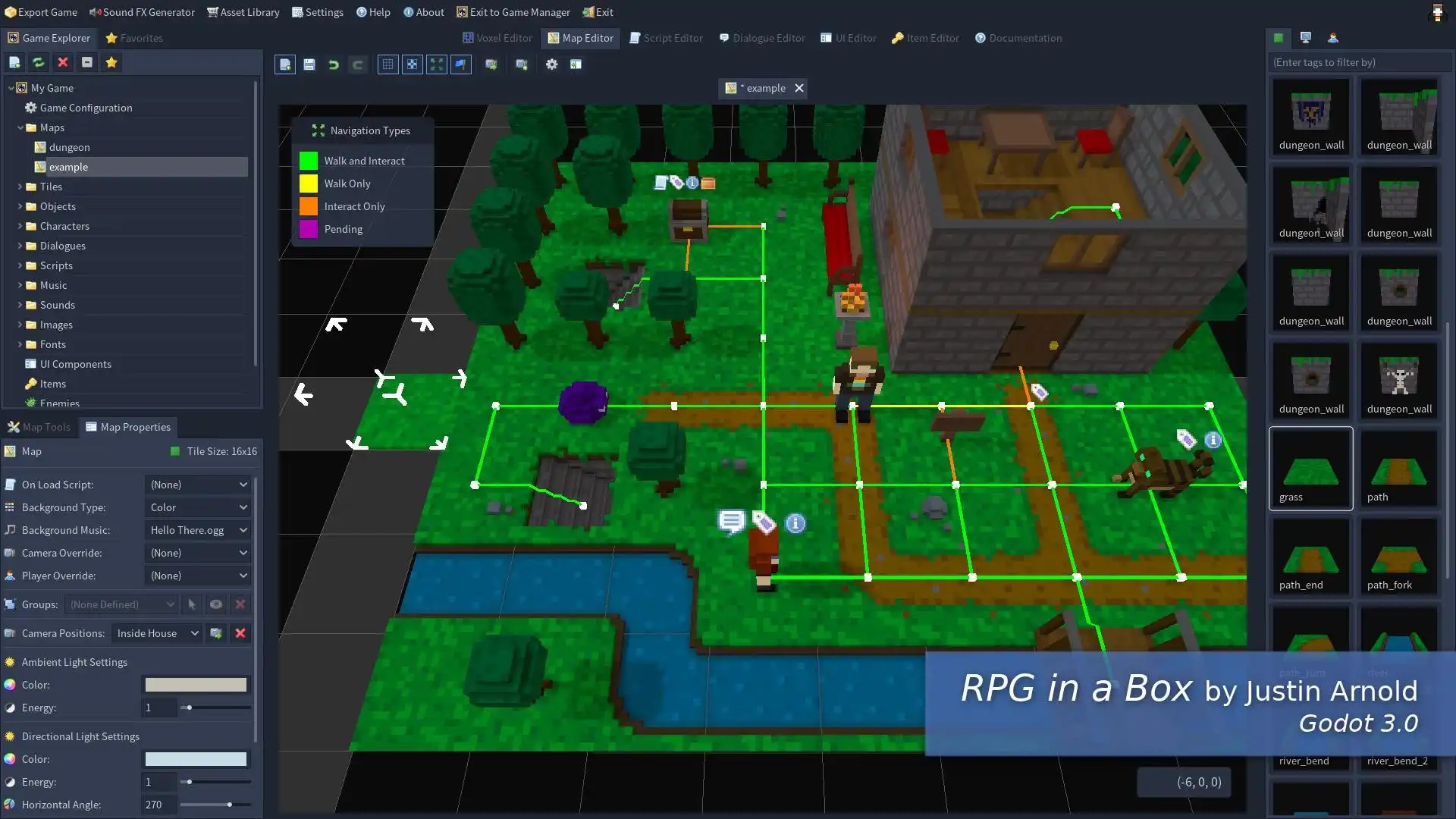Click the Export Game menu item
1456x819 pixels.
pos(42,12)
